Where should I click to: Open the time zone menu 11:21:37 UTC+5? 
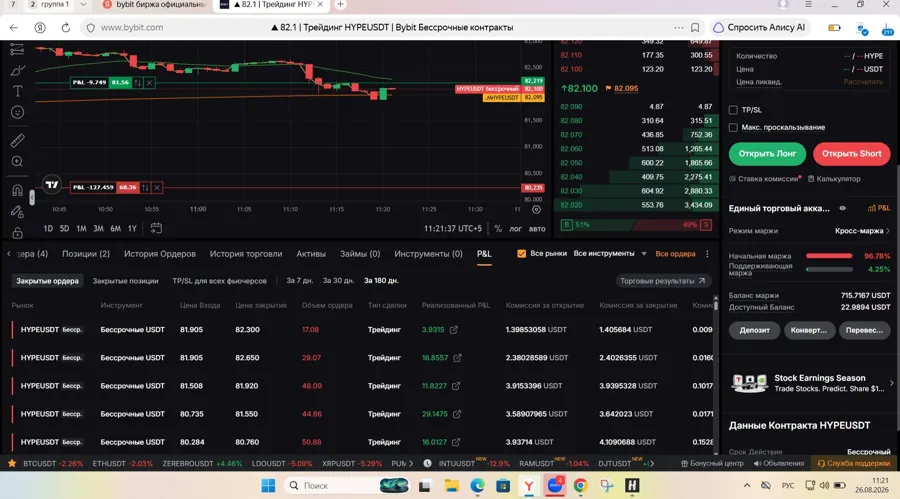(453, 229)
